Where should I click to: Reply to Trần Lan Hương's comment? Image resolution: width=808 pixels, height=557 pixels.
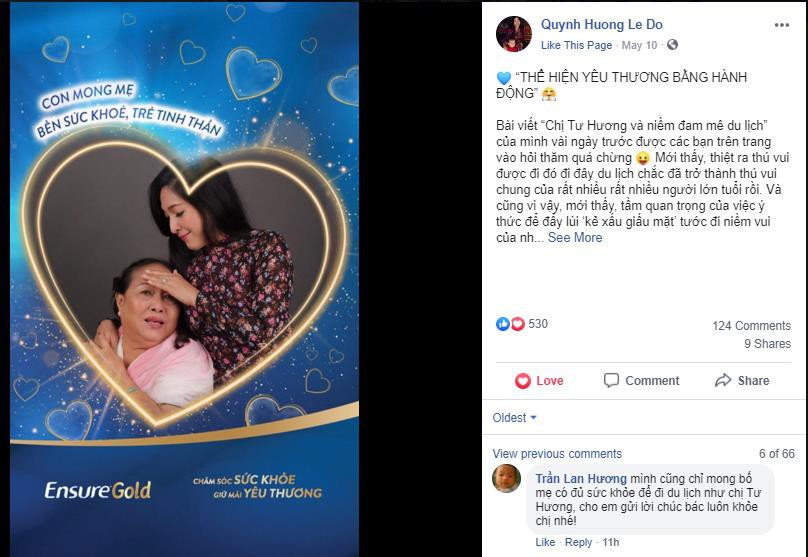(578, 542)
